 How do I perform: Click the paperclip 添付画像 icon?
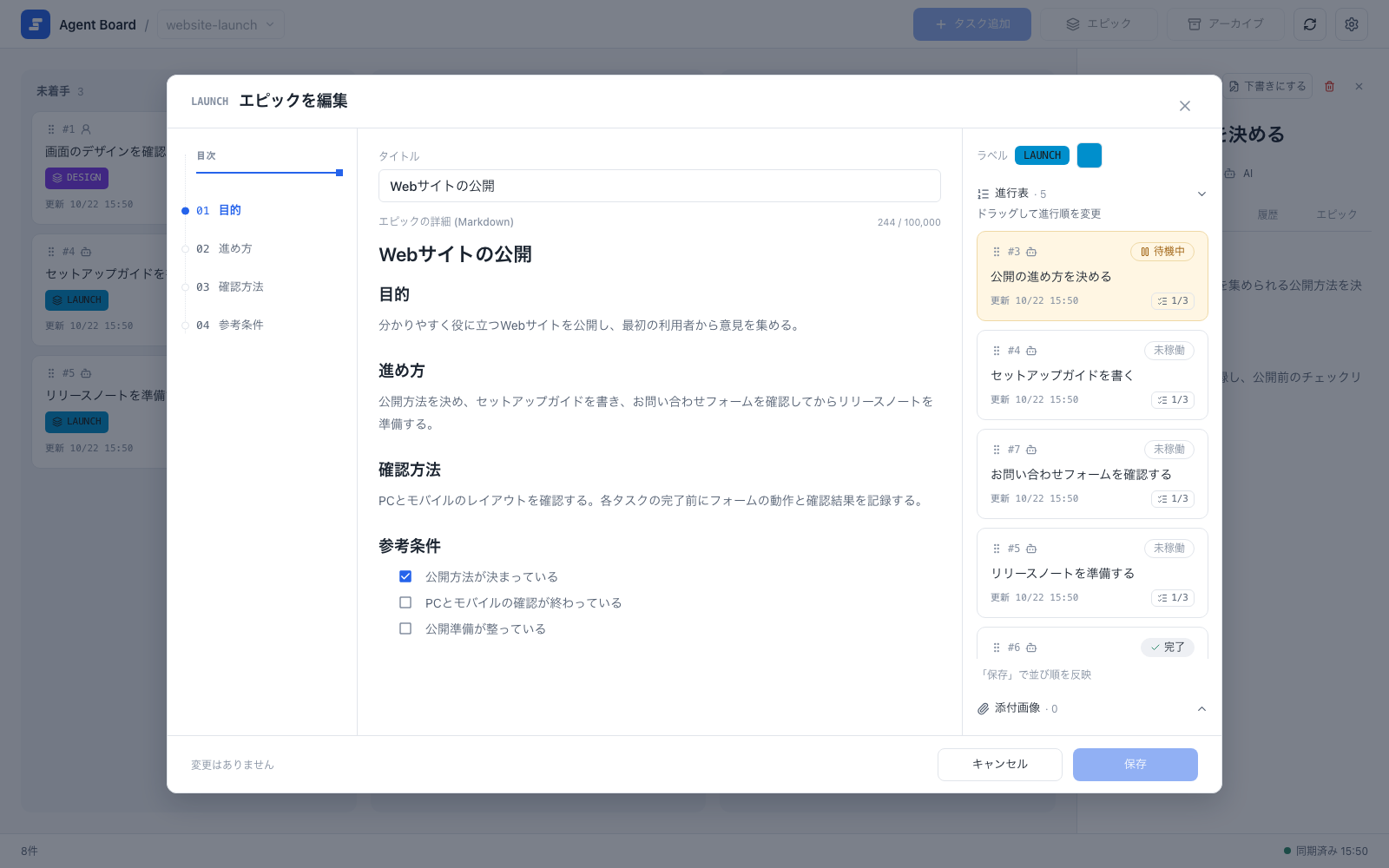(x=984, y=708)
